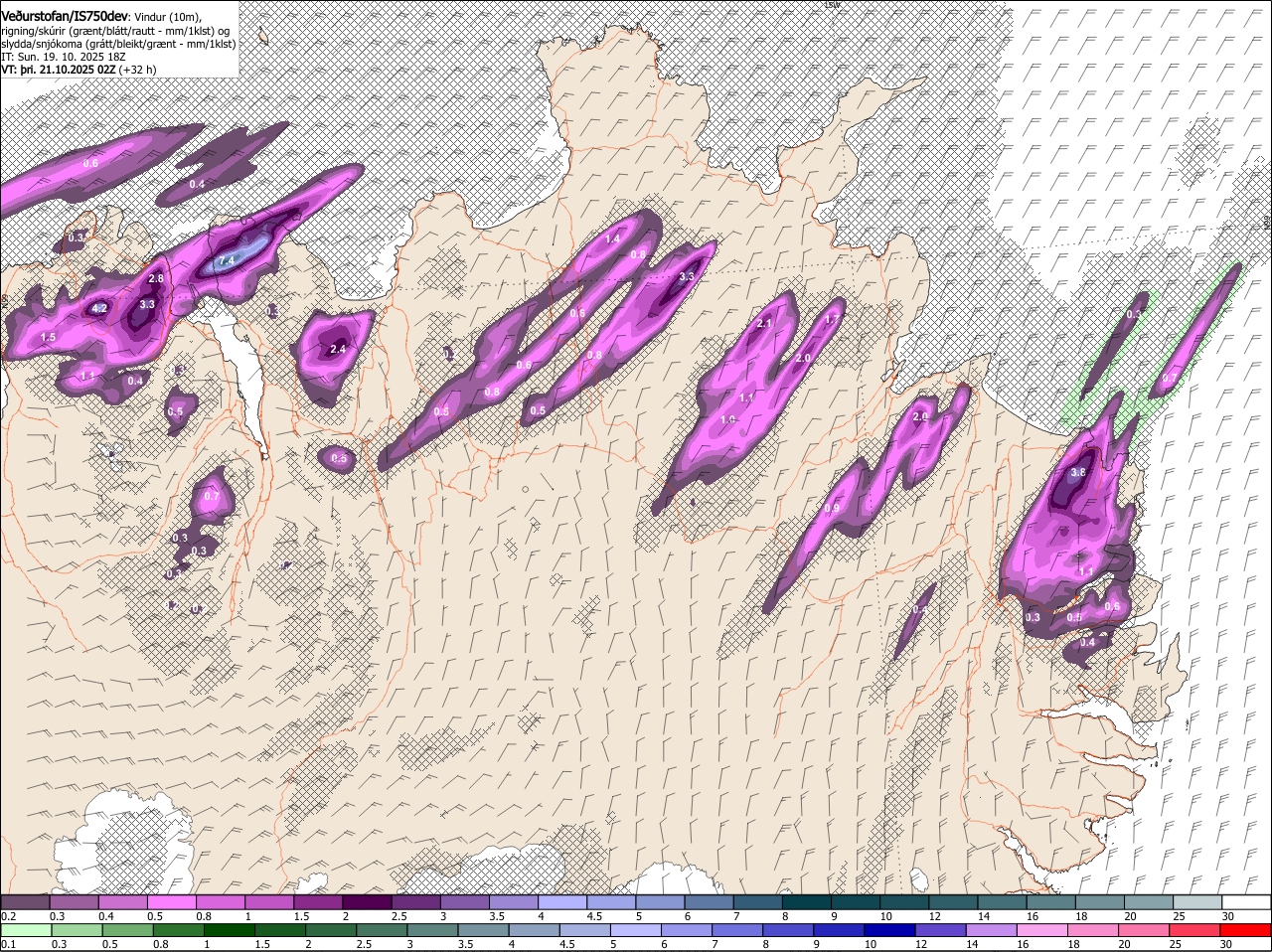
Task: Click the 0.9 precipitation value label
Action: [832, 509]
